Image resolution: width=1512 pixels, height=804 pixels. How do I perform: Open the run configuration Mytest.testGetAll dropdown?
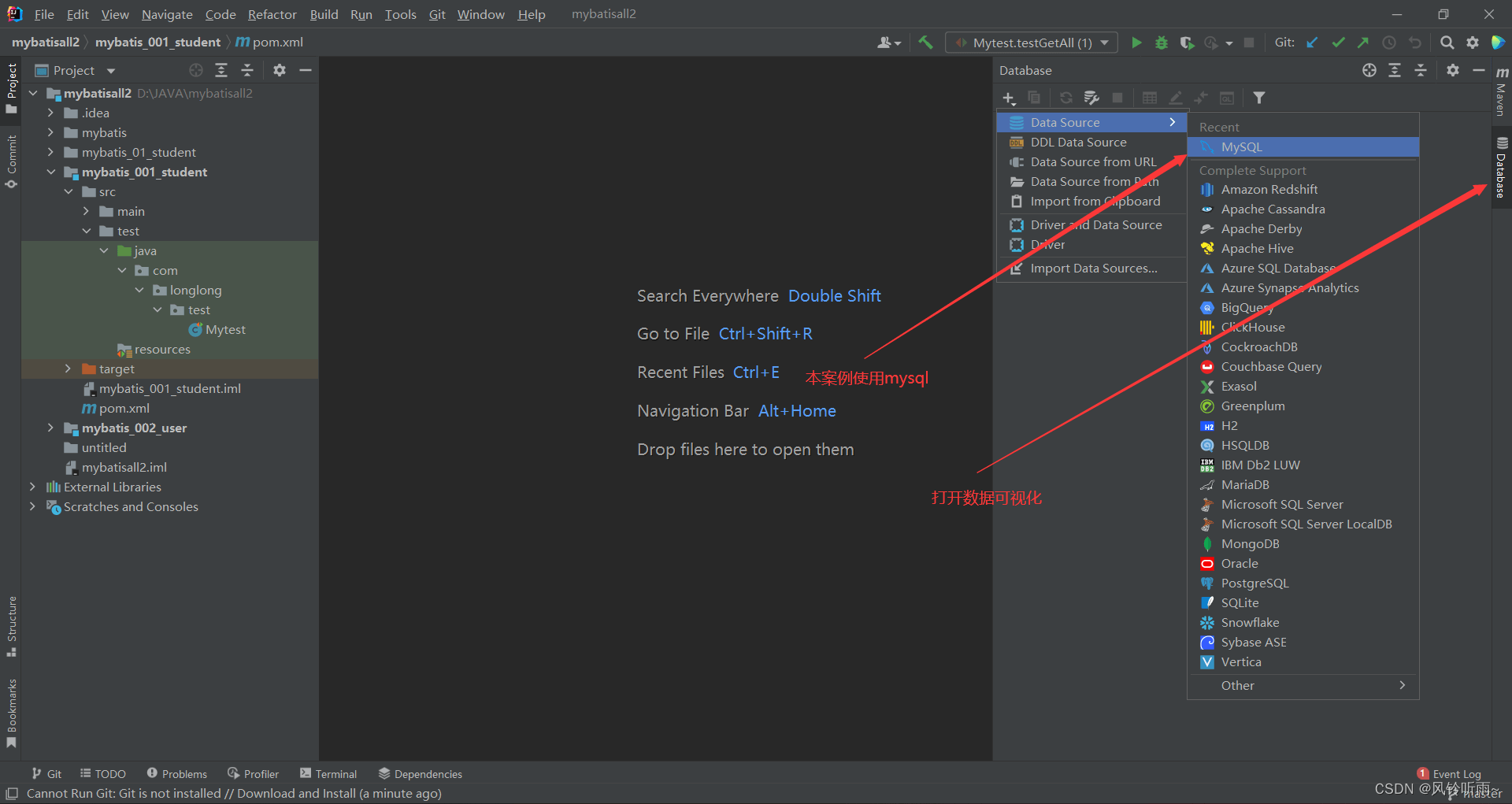[1032, 43]
